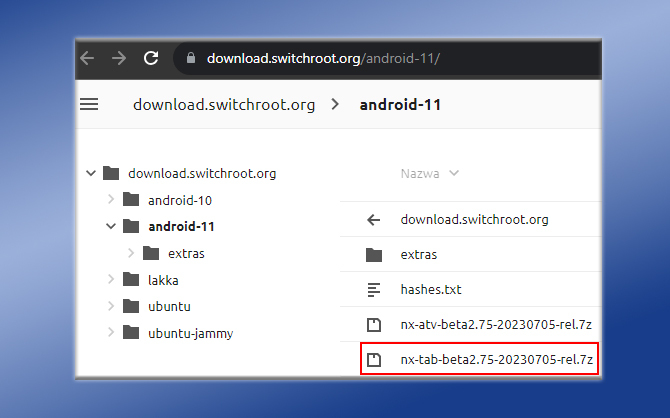The width and height of the screenshot is (670, 418).
Task: Click the back arrow icon in file list
Action: [x=373, y=220]
